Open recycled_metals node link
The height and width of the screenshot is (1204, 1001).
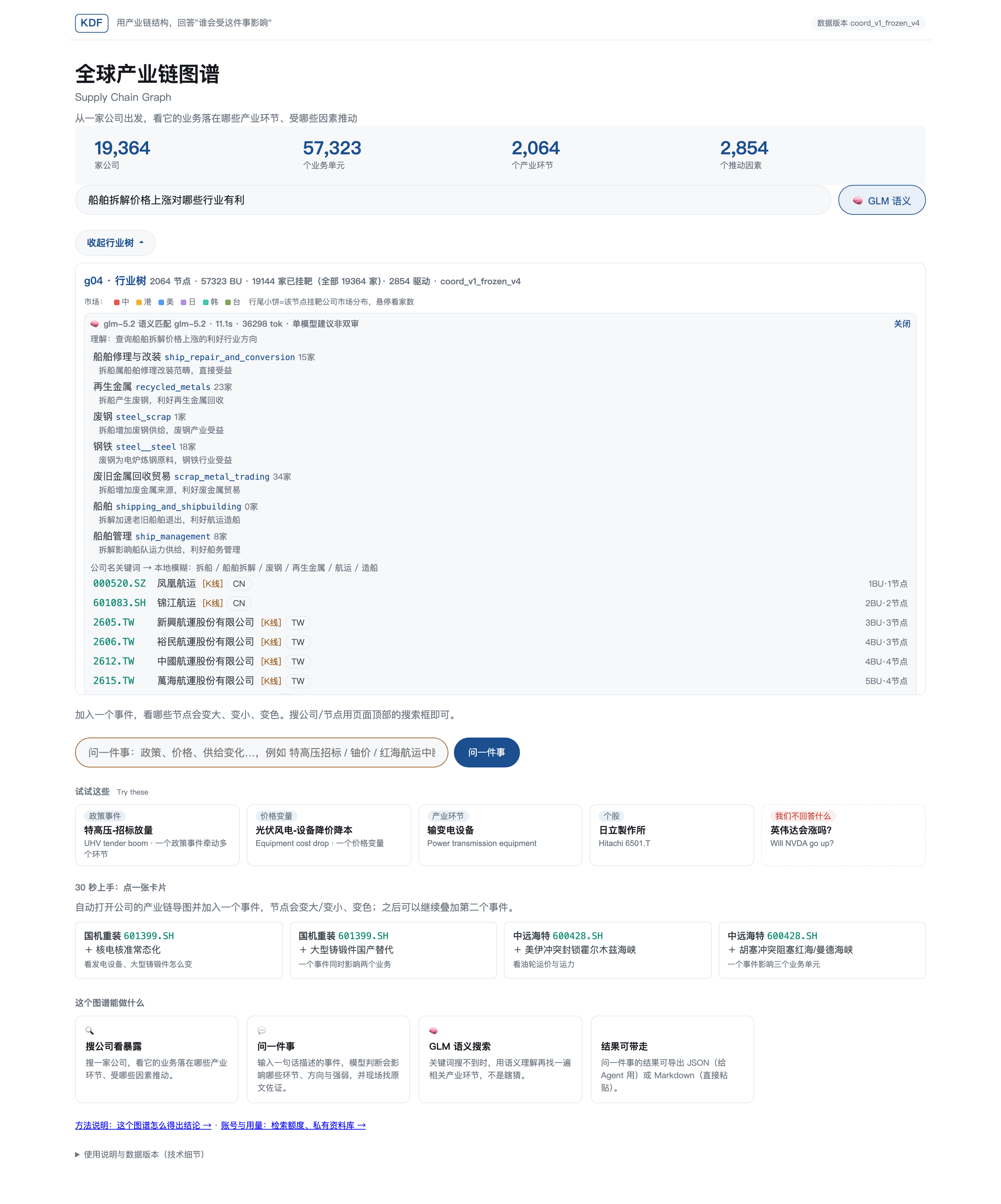172,387
